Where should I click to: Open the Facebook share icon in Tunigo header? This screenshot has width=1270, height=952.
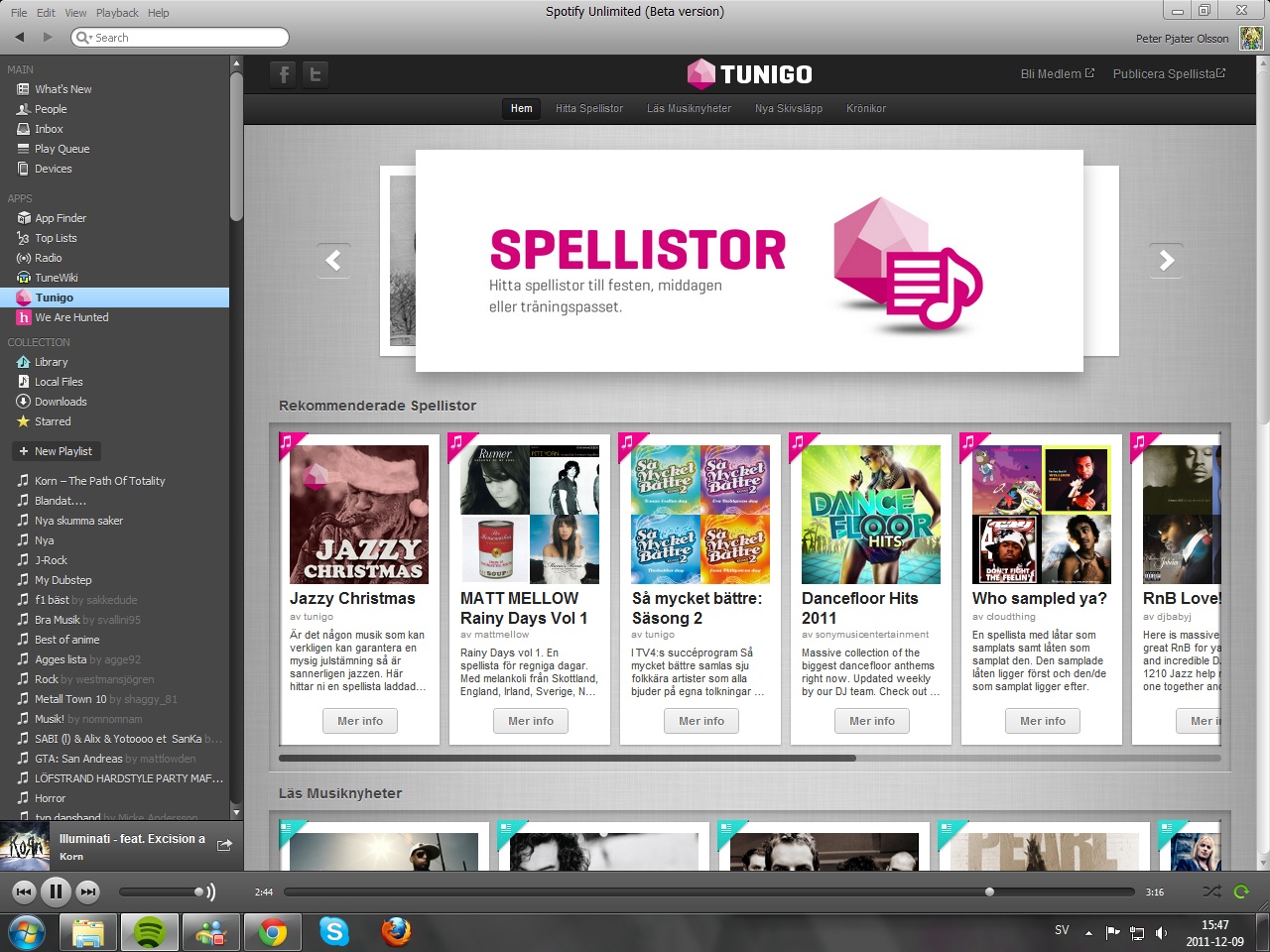(284, 74)
